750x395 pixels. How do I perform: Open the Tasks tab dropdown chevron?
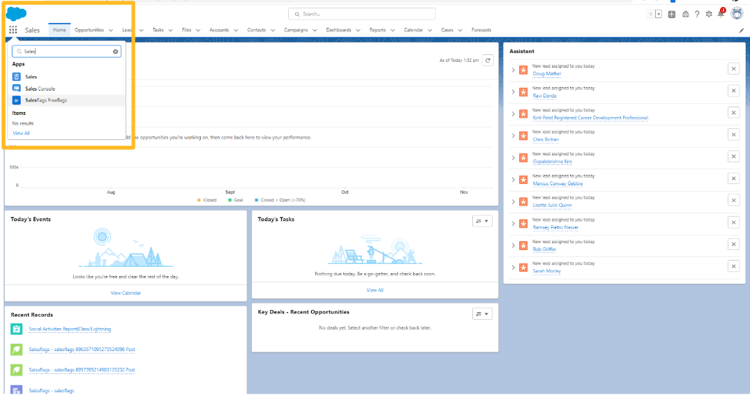tap(170, 30)
